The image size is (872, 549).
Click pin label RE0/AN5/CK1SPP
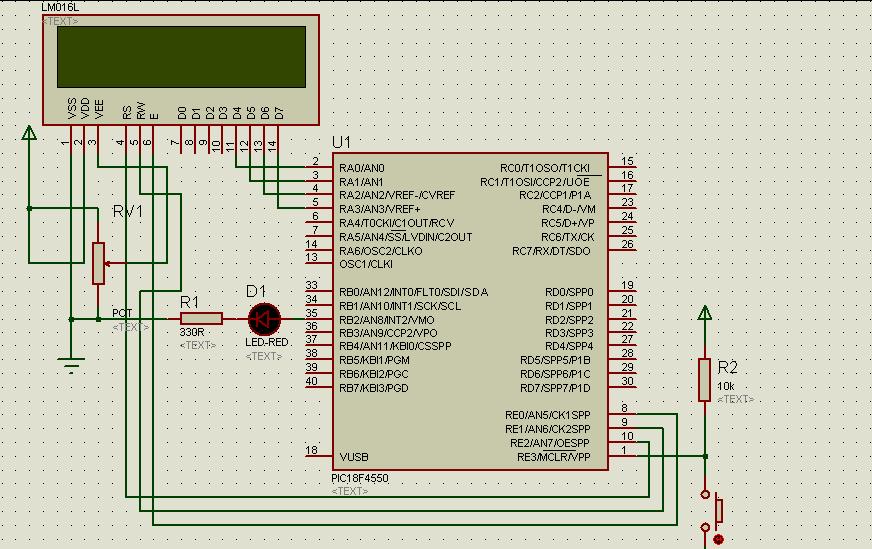pos(548,415)
